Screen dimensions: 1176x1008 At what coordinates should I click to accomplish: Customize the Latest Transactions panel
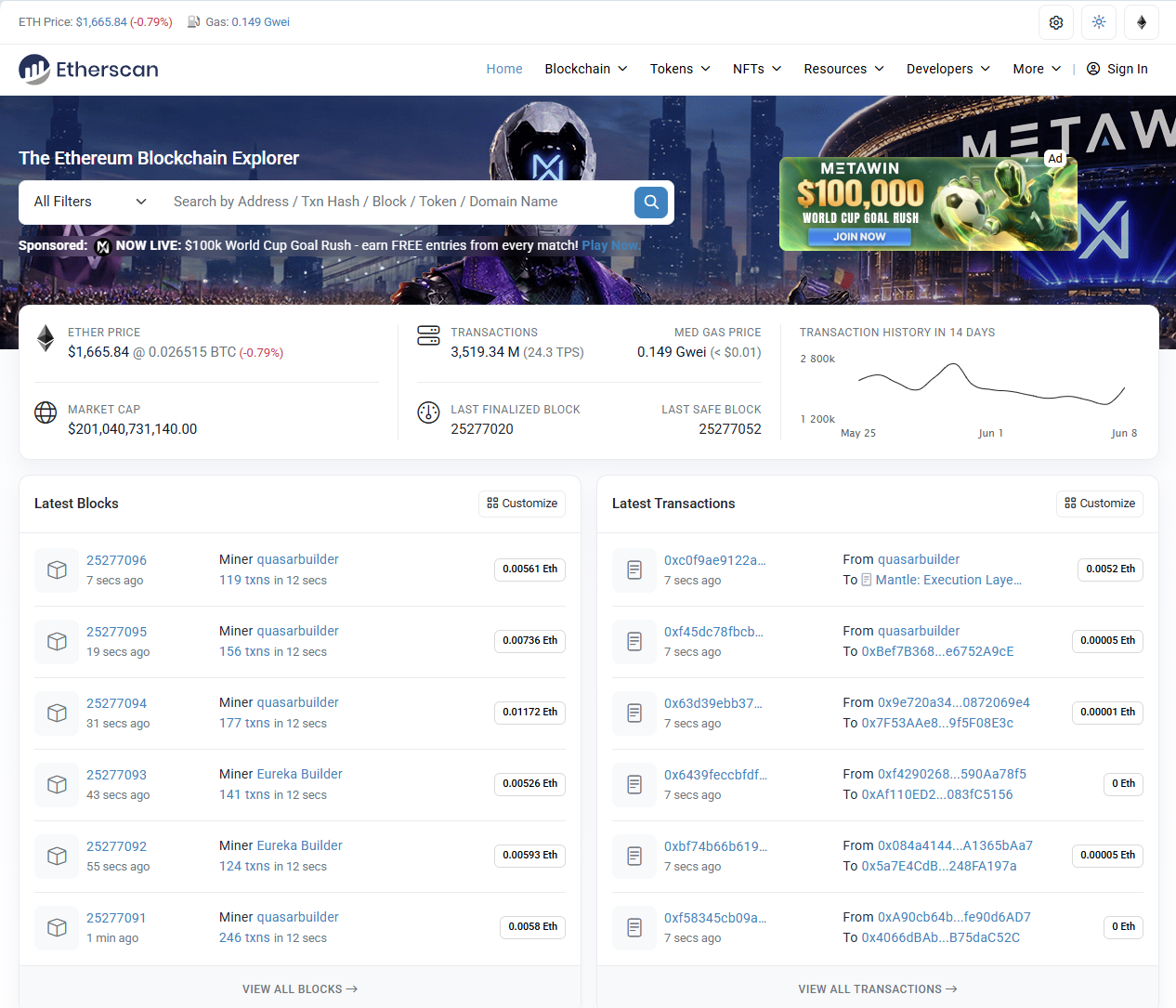click(1100, 504)
